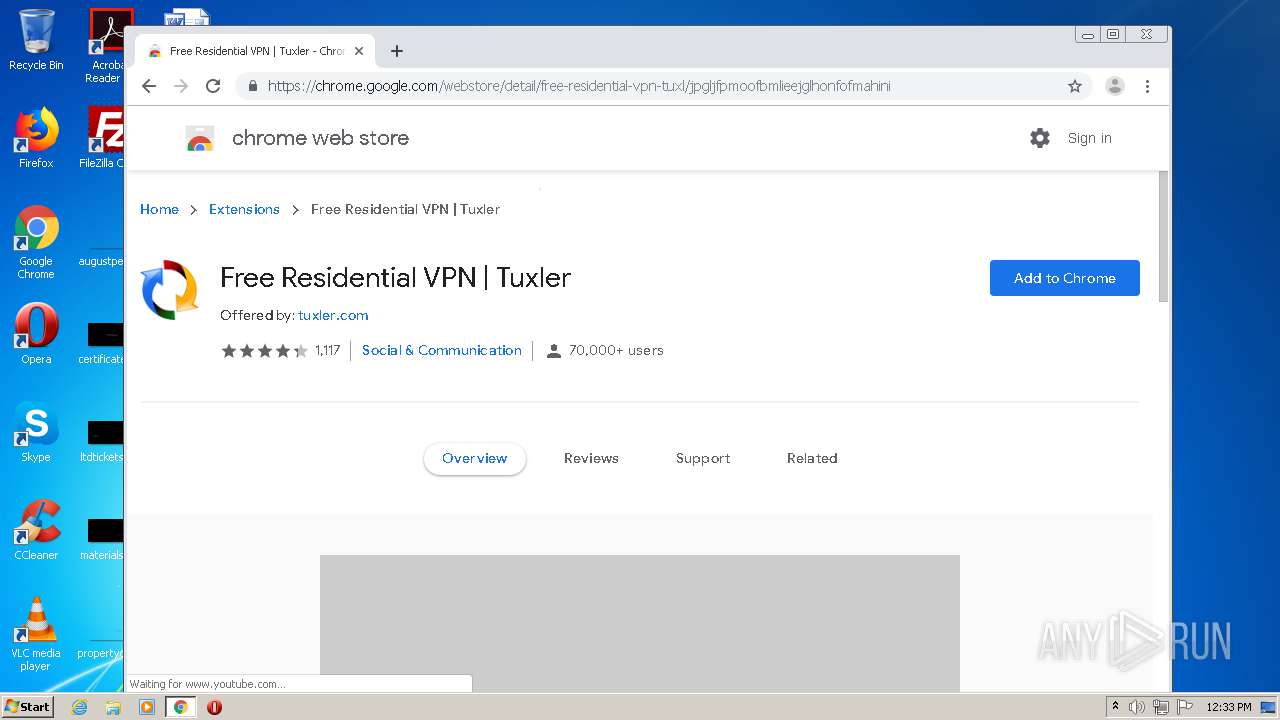The width and height of the screenshot is (1280, 720).
Task: Click the Chrome back arrow
Action: [149, 86]
